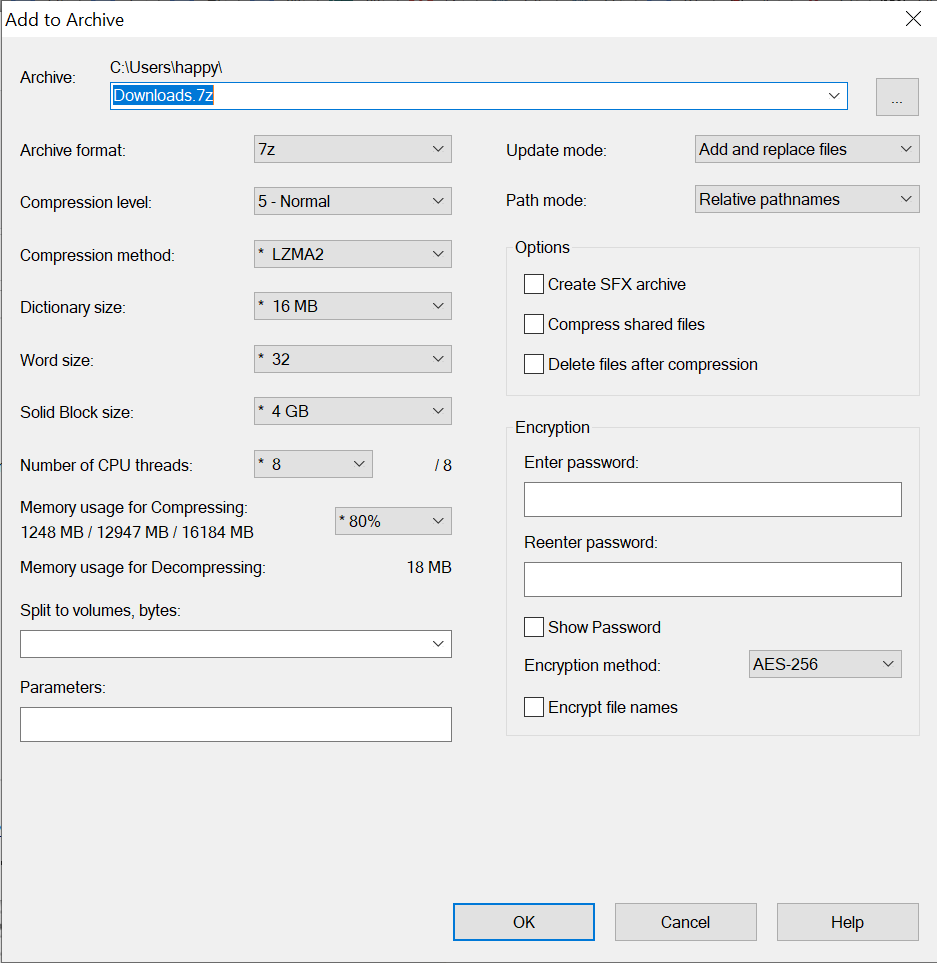This screenshot has height=963, width=937.
Task: Open the Path mode dropdown
Action: pyautogui.click(x=806, y=199)
